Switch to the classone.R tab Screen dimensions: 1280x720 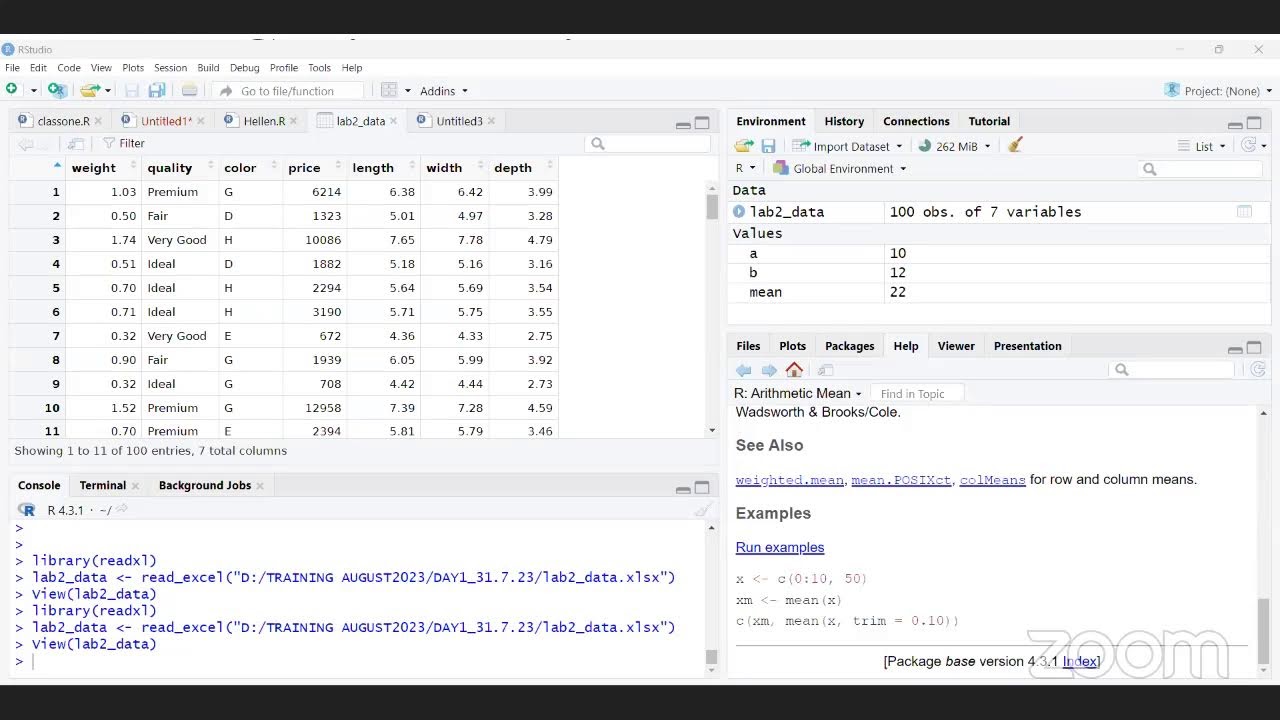point(63,121)
